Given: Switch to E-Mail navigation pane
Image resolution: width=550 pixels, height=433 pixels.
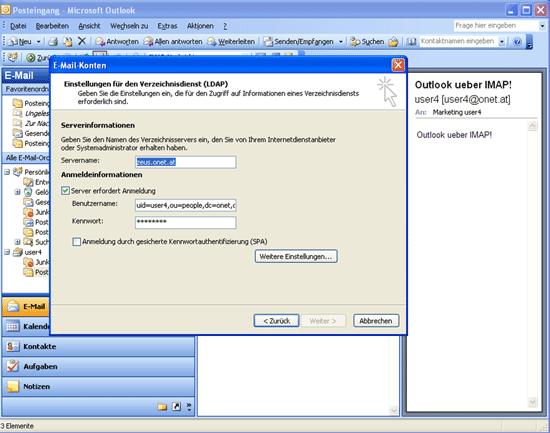Looking at the screenshot, I should click(x=26, y=306).
